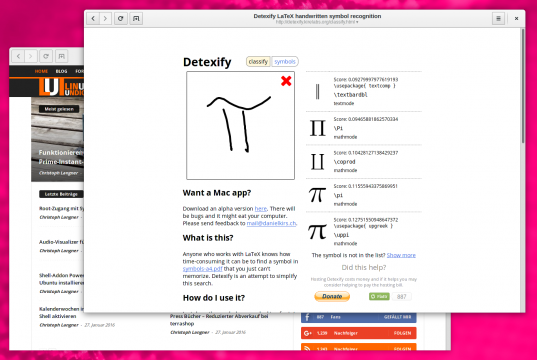Click the URL dropdown under the page title

tap(317, 22)
